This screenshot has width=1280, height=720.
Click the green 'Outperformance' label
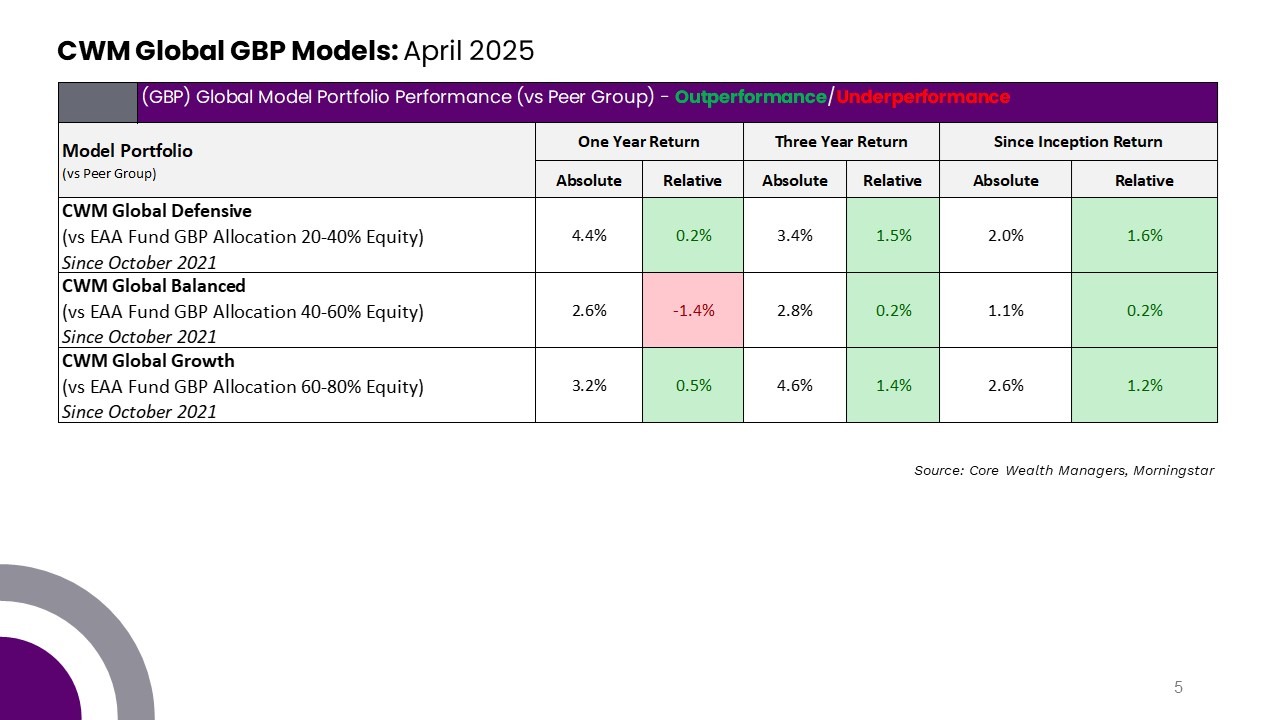point(751,97)
